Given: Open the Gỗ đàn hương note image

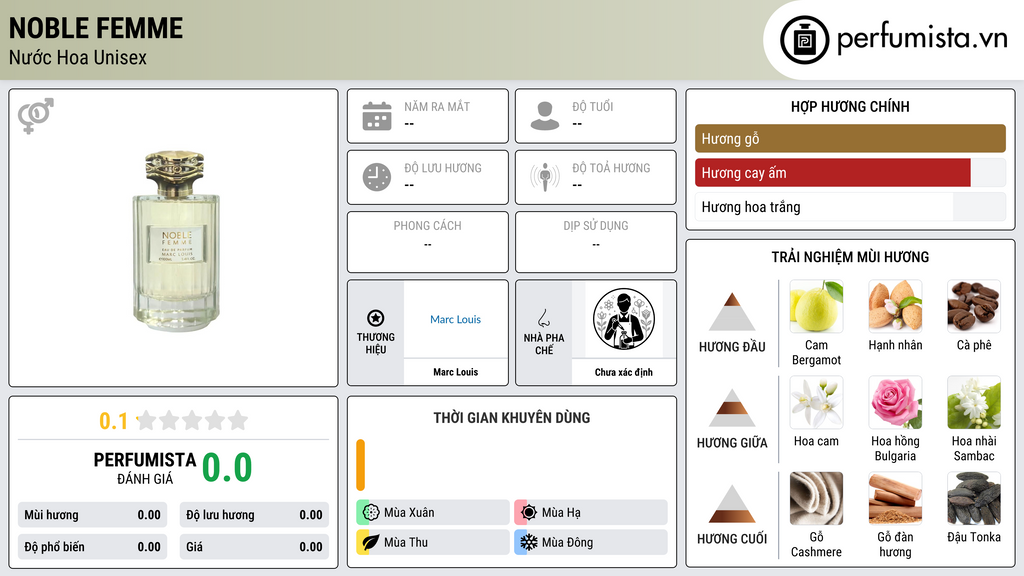Looking at the screenshot, I should pos(895,498).
